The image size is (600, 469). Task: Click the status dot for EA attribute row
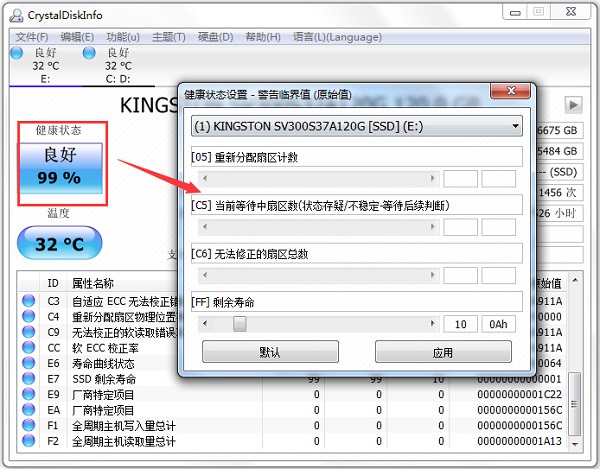click(x=28, y=410)
